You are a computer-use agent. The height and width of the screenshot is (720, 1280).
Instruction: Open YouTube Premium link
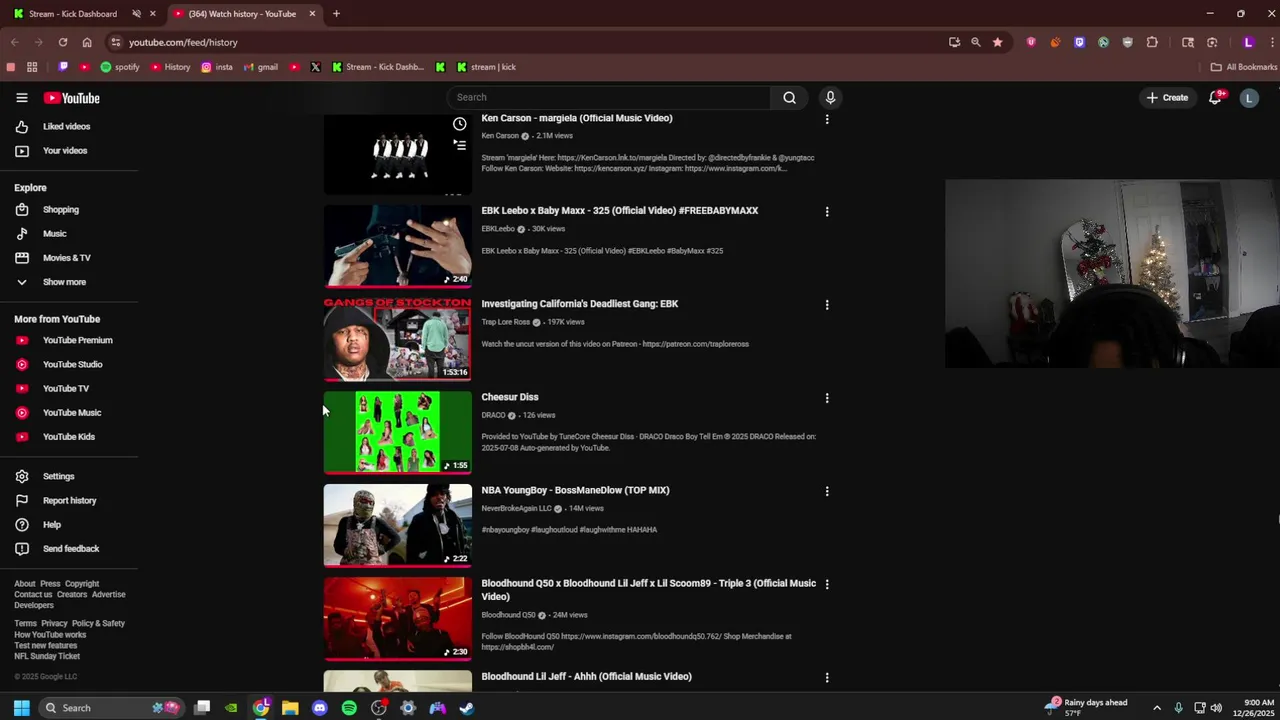point(77,341)
